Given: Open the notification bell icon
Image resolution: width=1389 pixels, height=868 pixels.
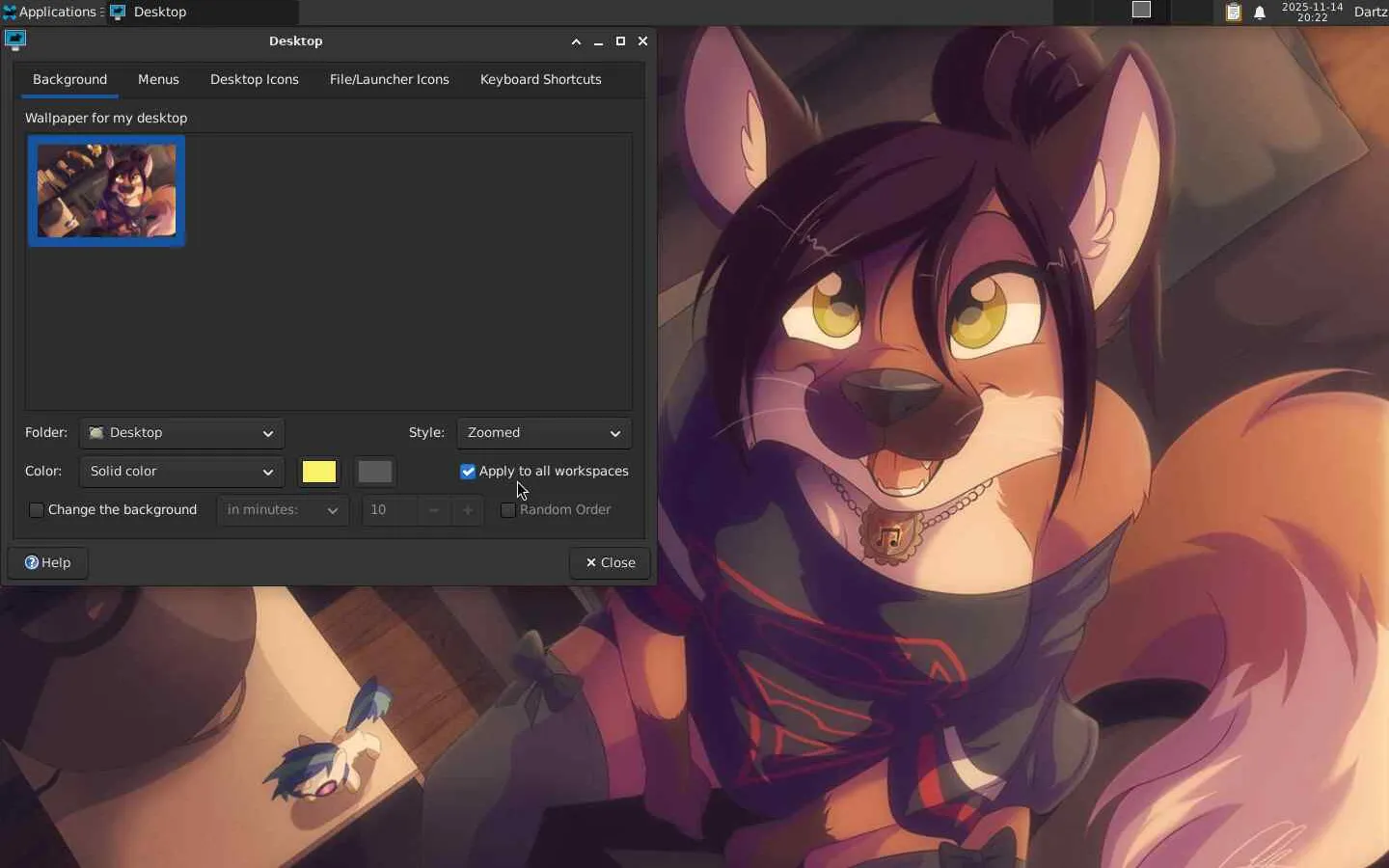Looking at the screenshot, I should 1260,13.
